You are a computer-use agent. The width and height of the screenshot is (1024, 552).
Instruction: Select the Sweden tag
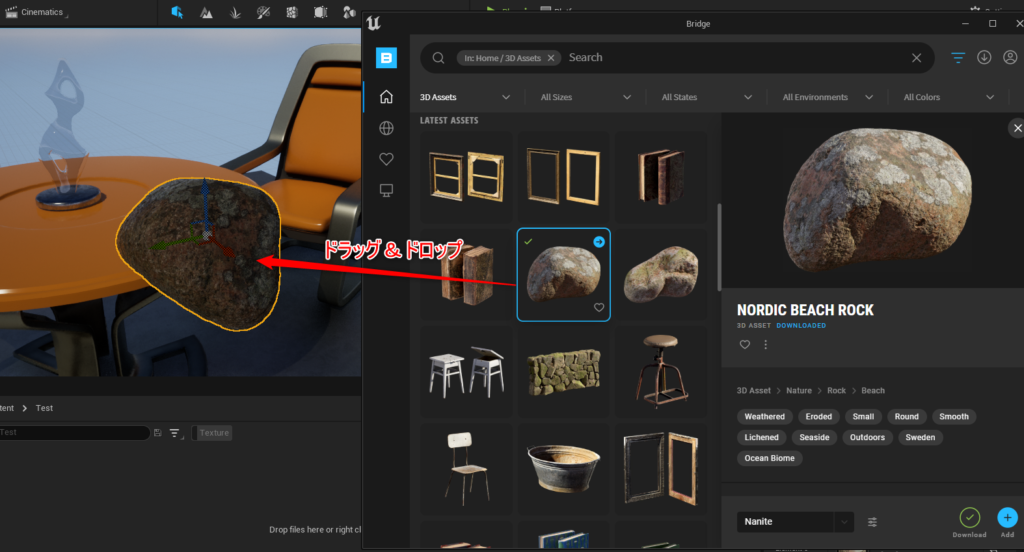coord(920,438)
